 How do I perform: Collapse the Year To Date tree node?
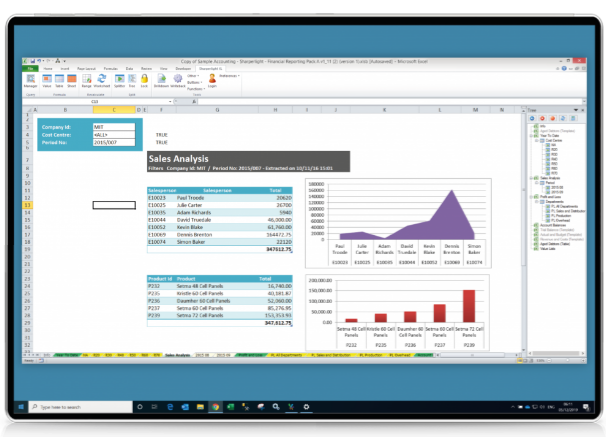click(x=531, y=136)
